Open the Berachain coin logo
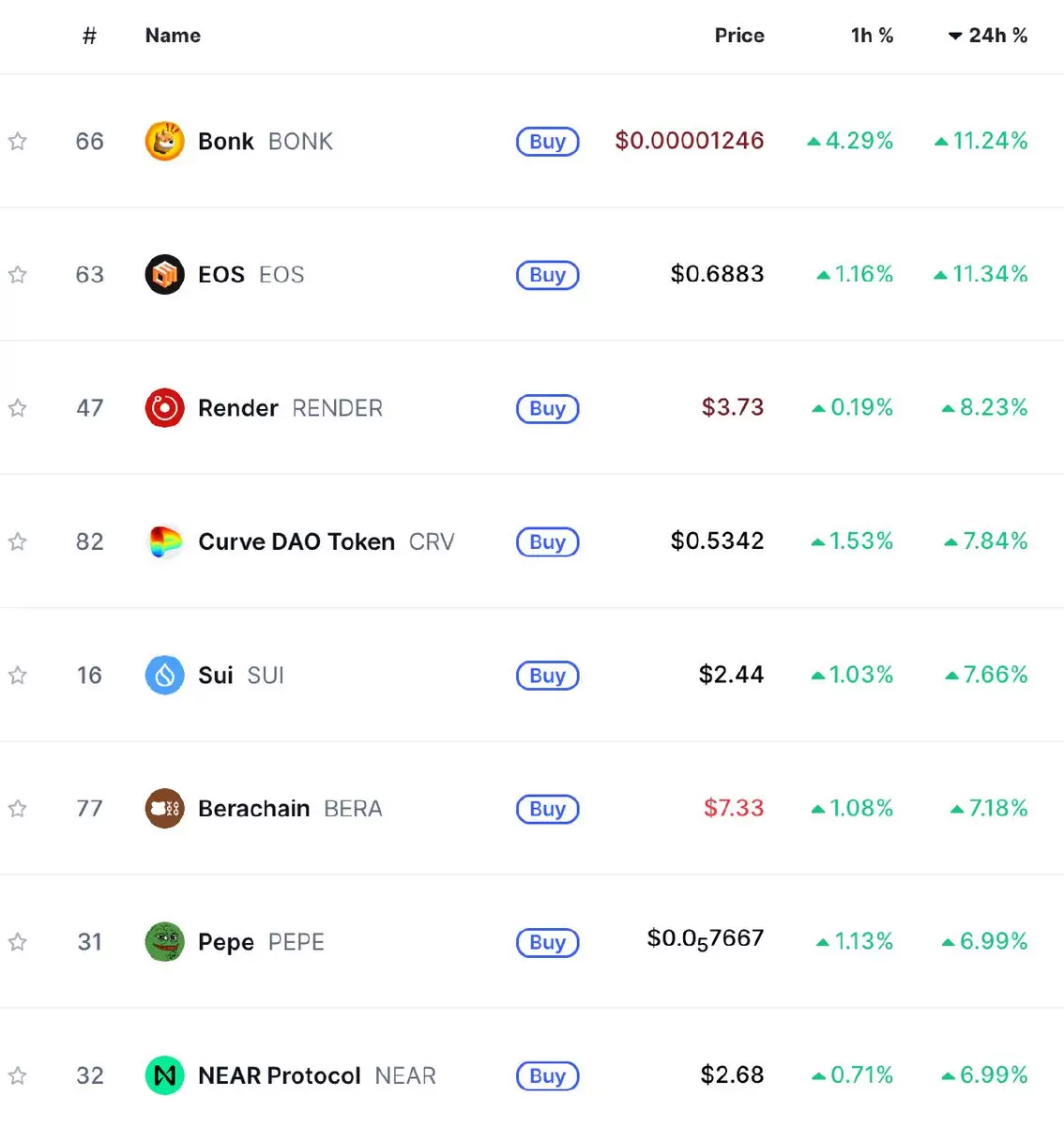 pyautogui.click(x=164, y=809)
